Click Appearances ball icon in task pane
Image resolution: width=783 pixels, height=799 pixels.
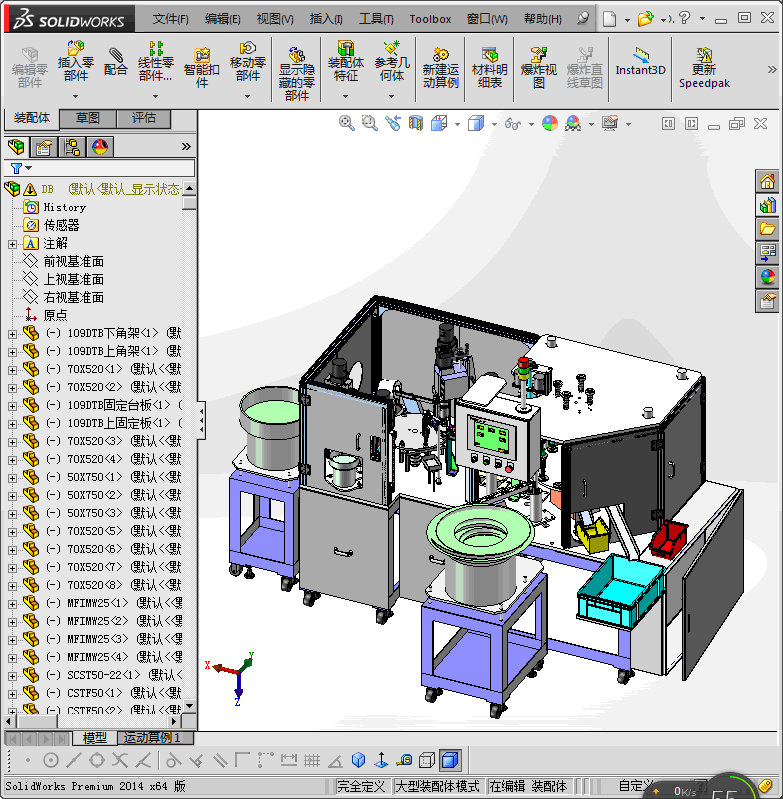767,277
